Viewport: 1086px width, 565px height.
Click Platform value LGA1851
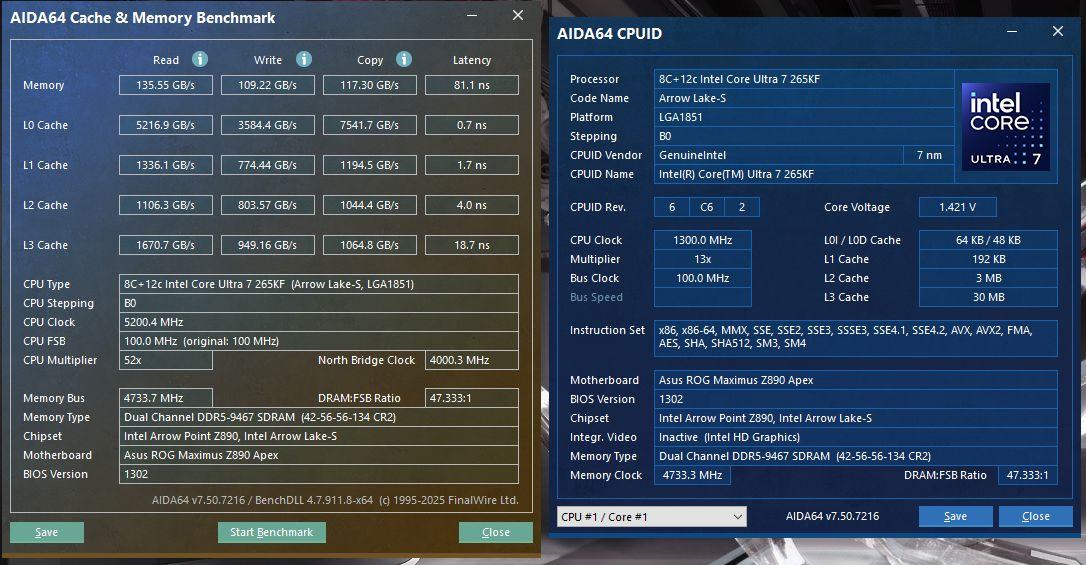click(804, 117)
